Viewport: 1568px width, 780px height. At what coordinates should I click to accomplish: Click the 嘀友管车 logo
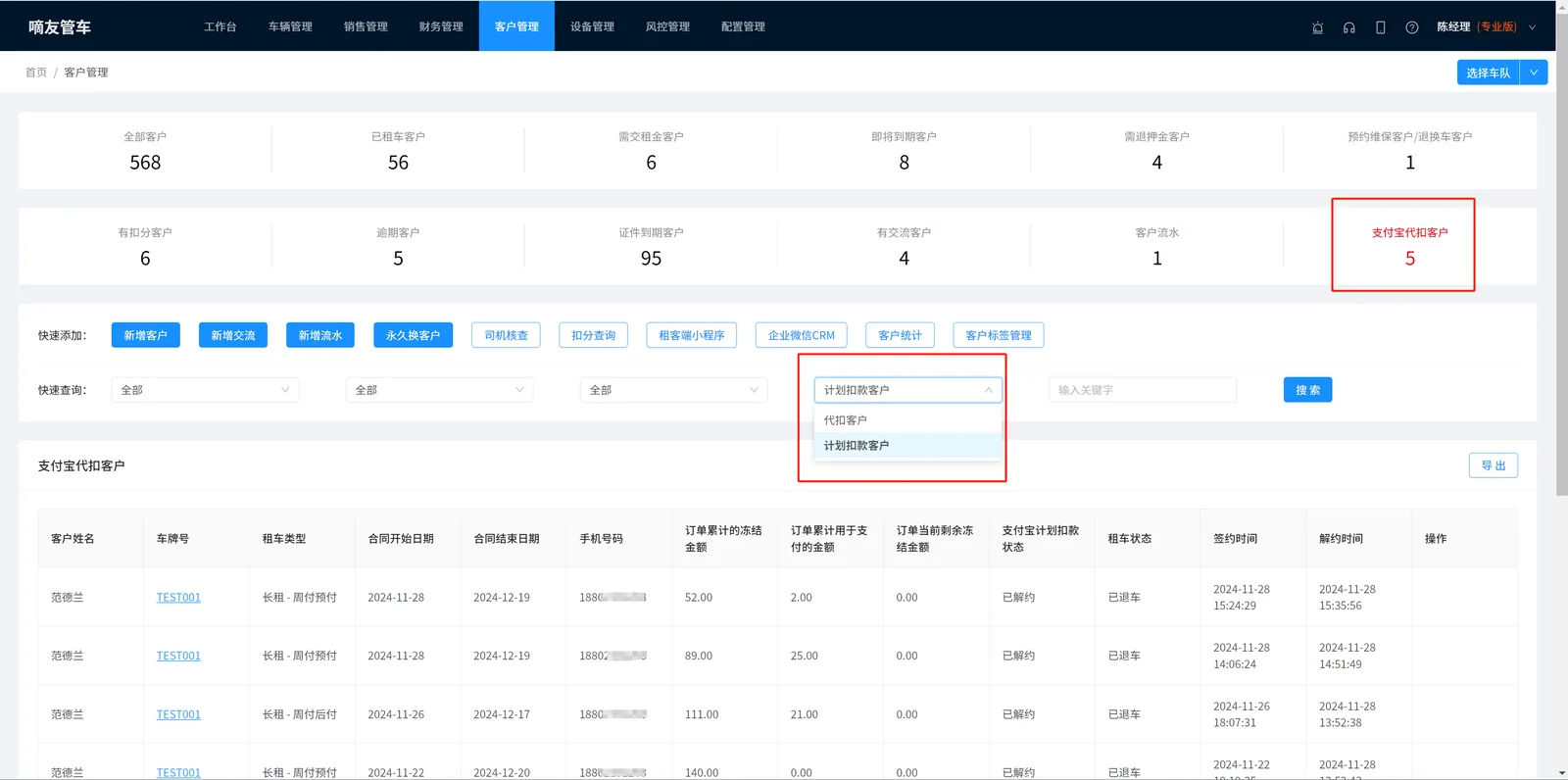coord(60,27)
